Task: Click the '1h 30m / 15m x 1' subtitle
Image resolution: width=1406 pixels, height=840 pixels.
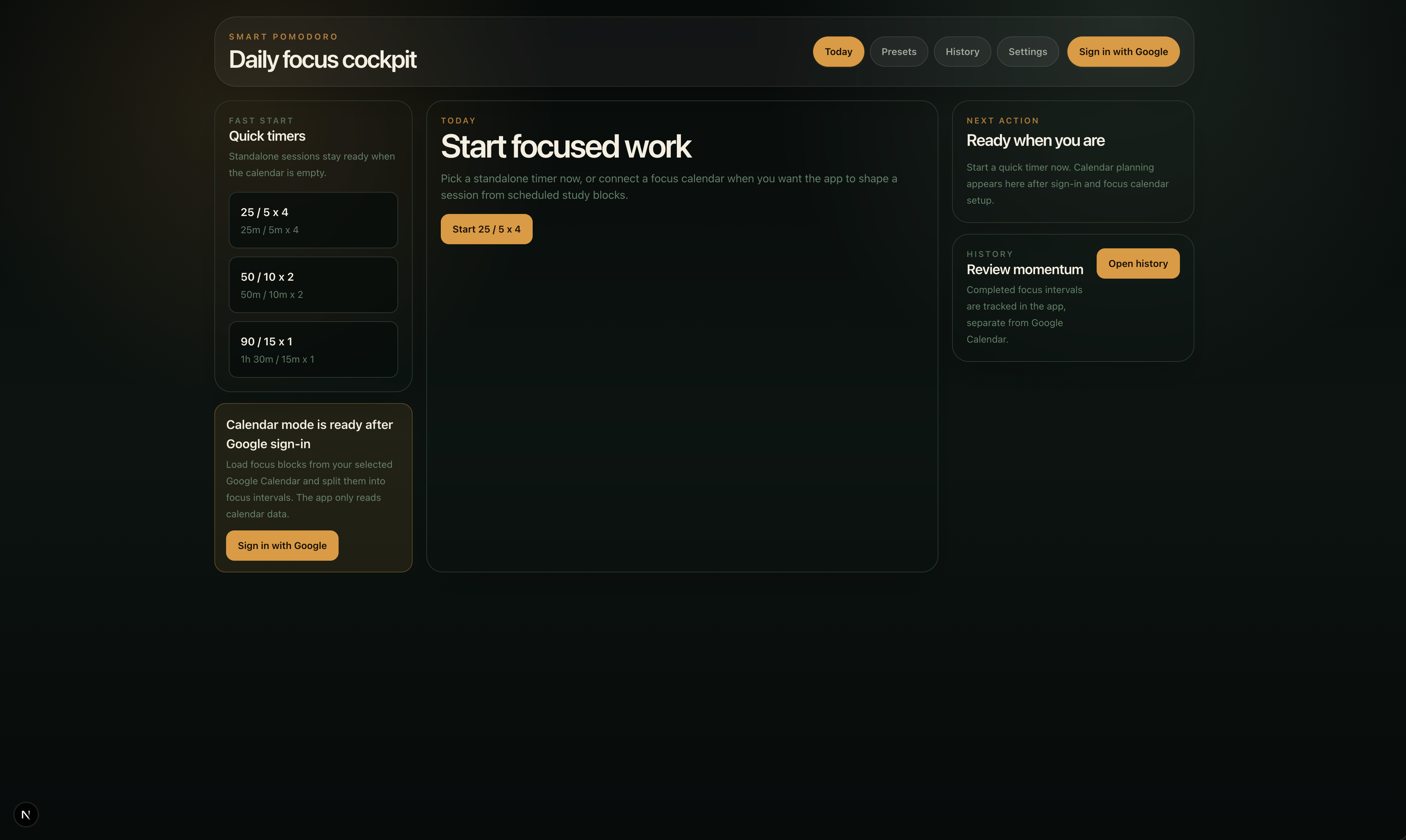Action: point(277,359)
